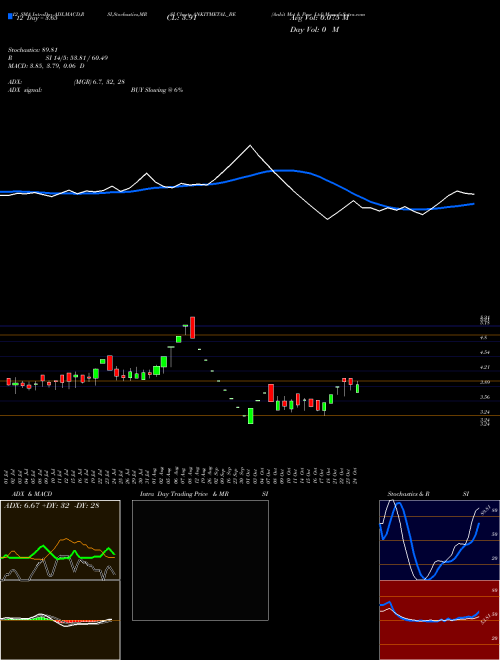This screenshot has width=500, height=660.
Task: Open the ADX lines chart with green line
Action: 60,540
